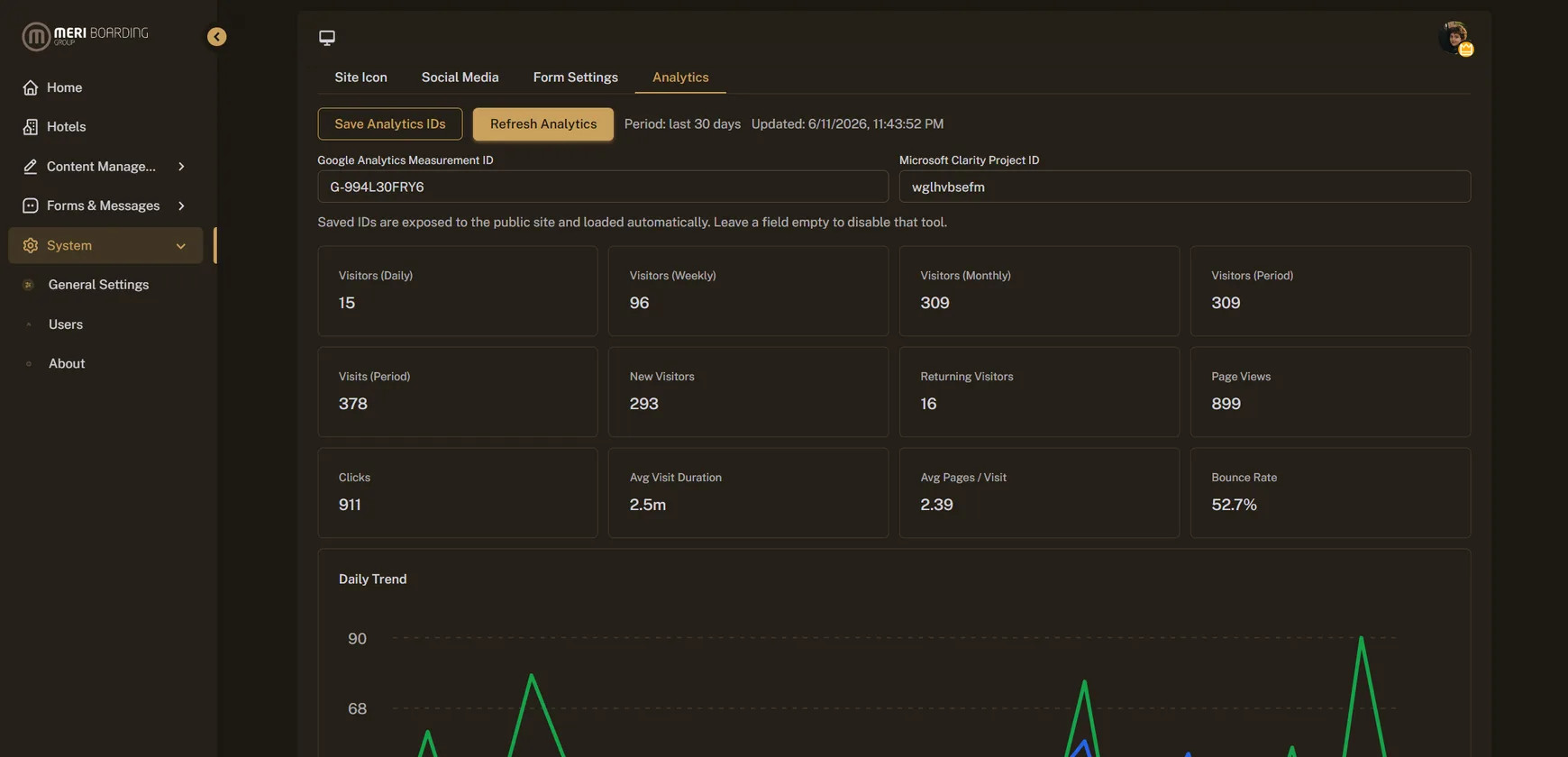Click the Updated timestamp text

tap(847, 124)
